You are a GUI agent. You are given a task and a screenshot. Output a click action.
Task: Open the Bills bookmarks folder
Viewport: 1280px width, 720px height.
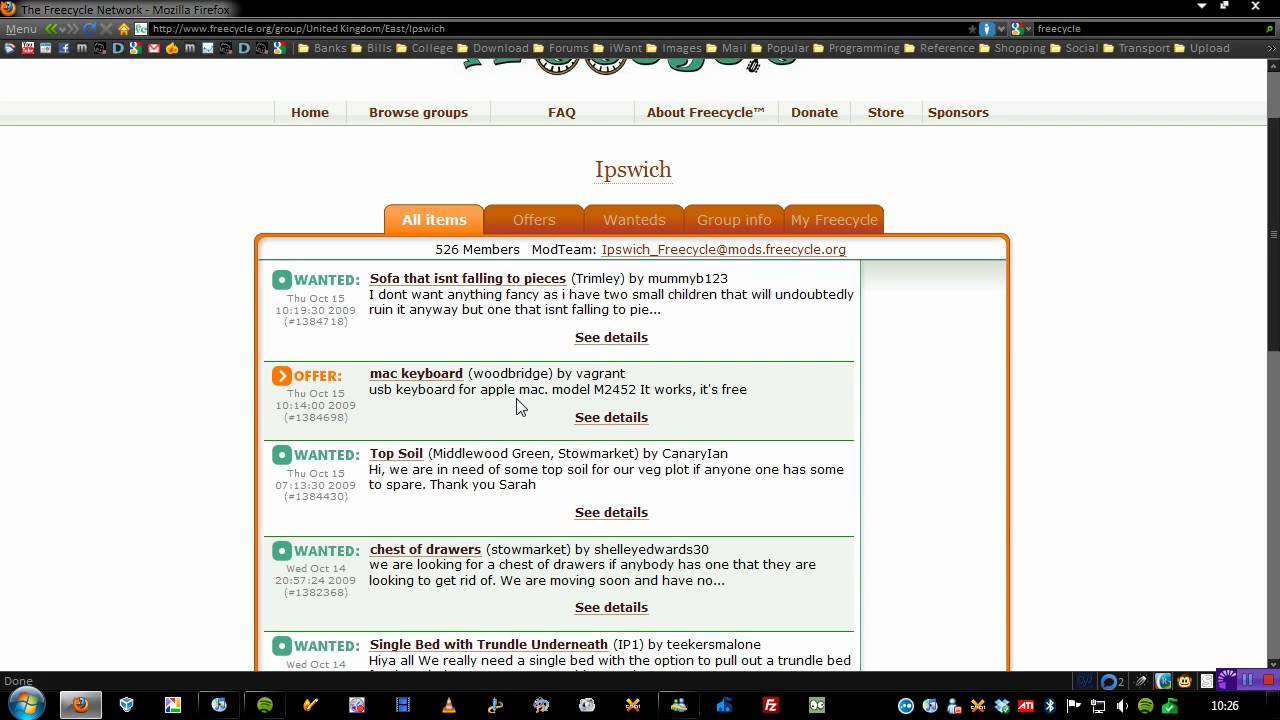(370, 48)
